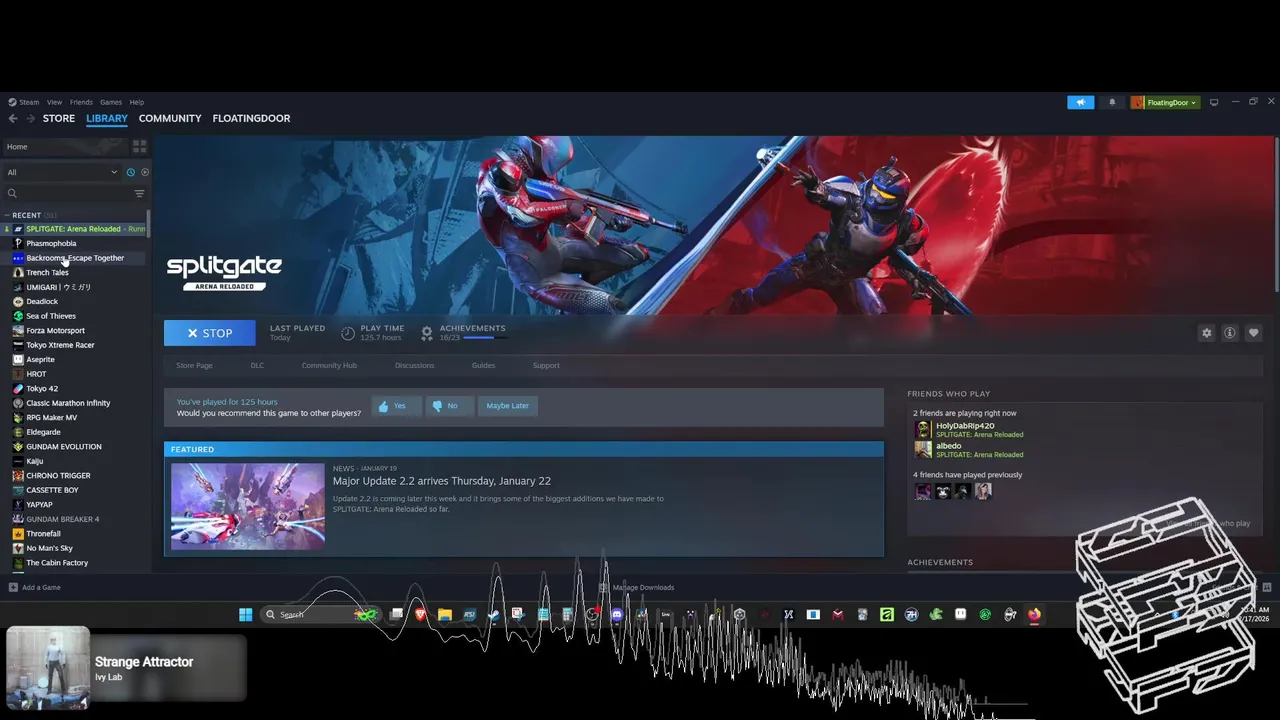This screenshot has height=720, width=1280.
Task: Open Manage Downloads
Action: click(x=636, y=587)
